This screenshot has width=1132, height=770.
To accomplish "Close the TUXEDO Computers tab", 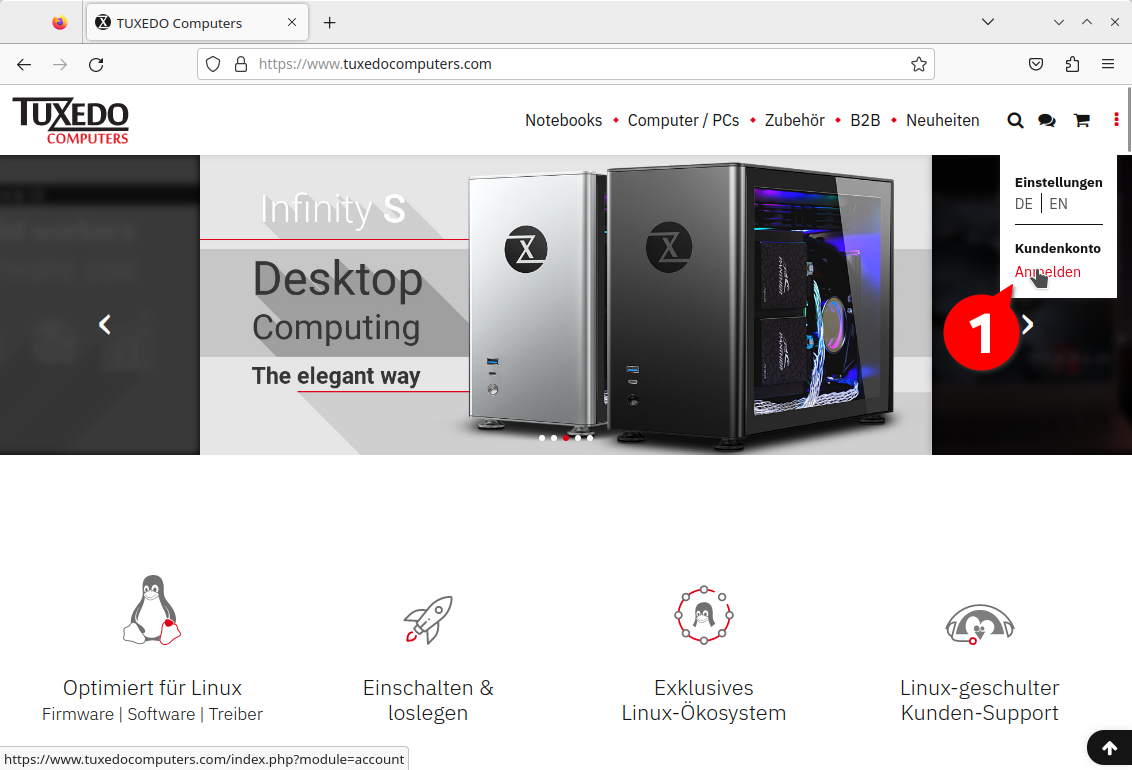I will (292, 22).
